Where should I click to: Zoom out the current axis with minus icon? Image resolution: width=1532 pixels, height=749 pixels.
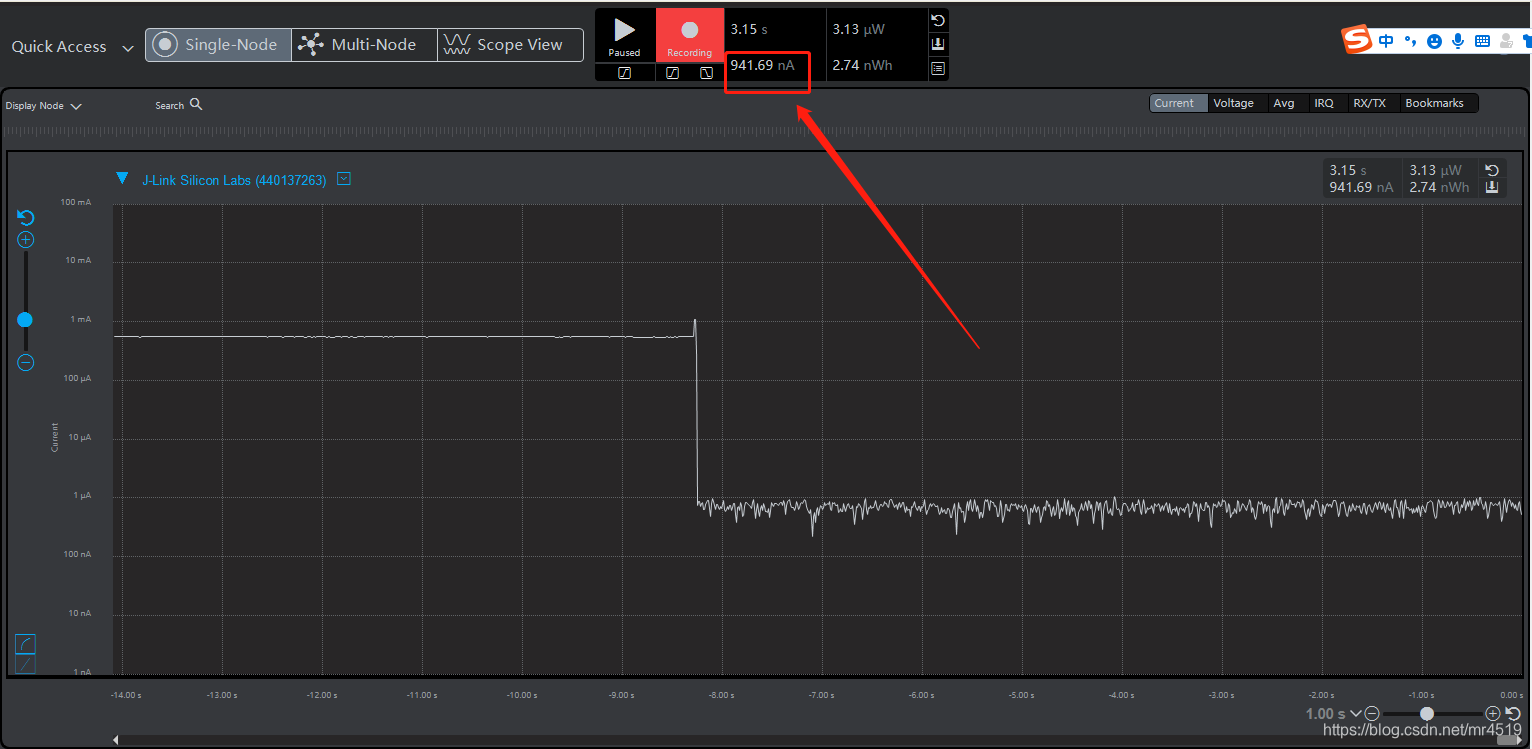(26, 363)
